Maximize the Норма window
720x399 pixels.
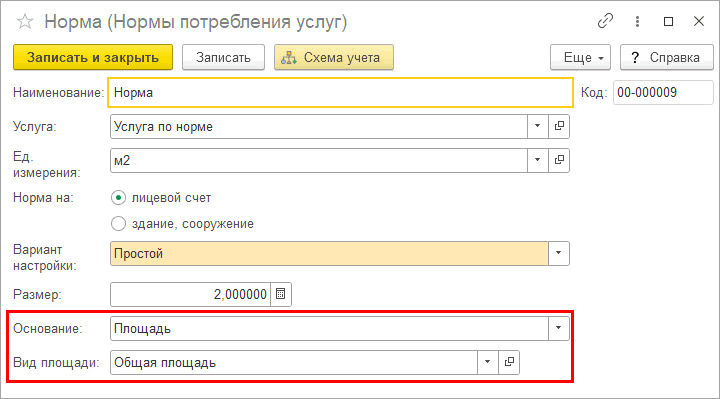coord(668,21)
